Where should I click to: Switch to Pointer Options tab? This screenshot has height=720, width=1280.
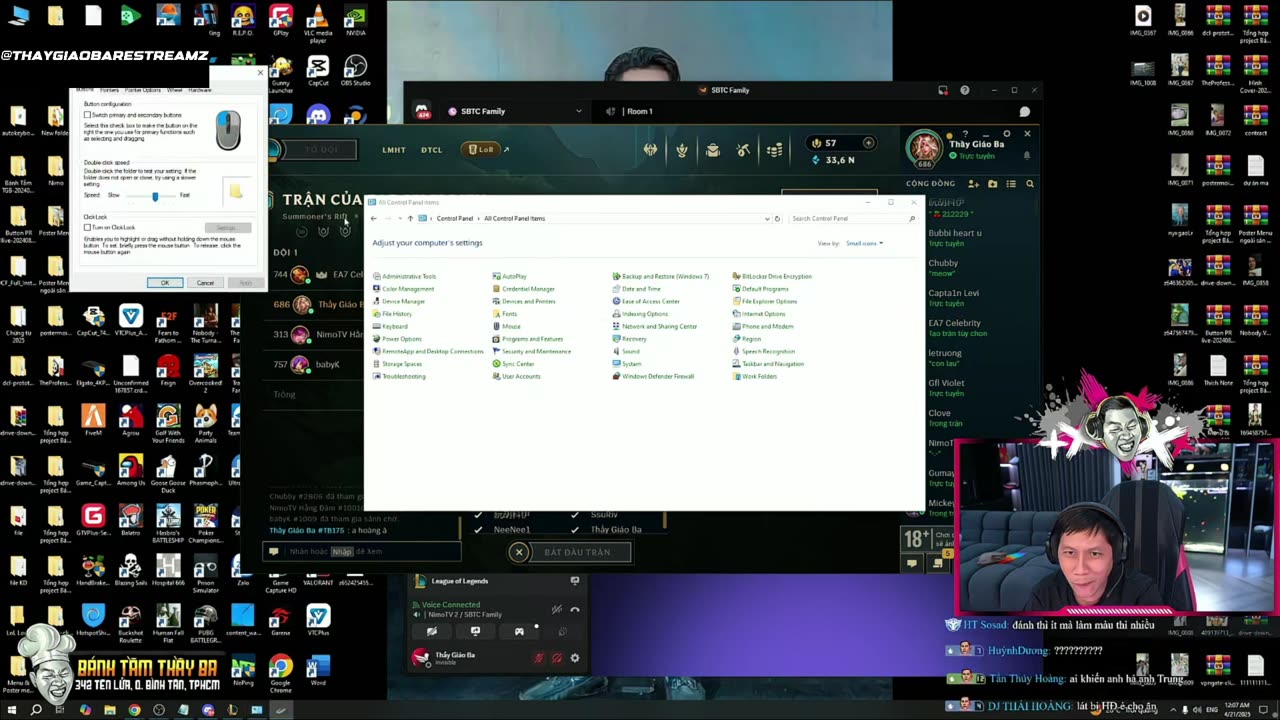(142, 90)
